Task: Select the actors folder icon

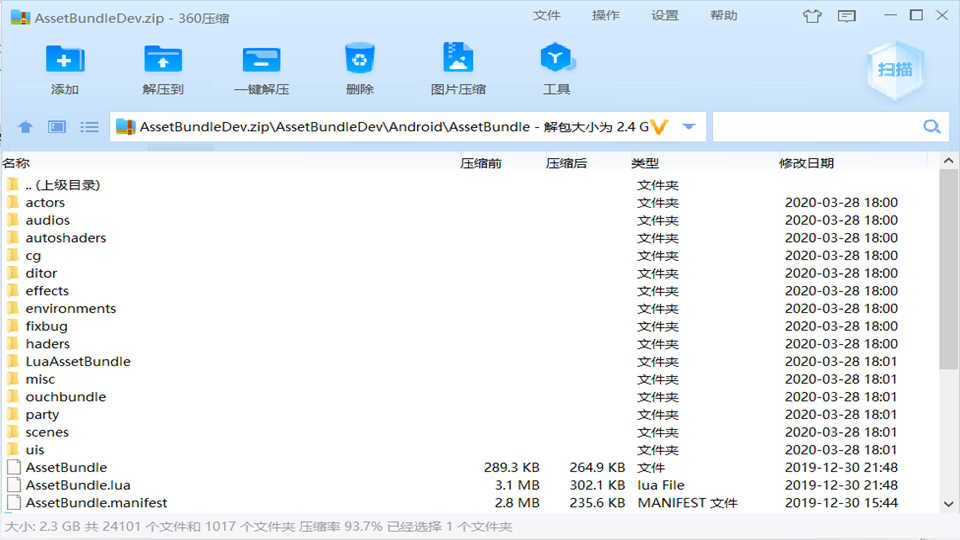Action: [13, 202]
